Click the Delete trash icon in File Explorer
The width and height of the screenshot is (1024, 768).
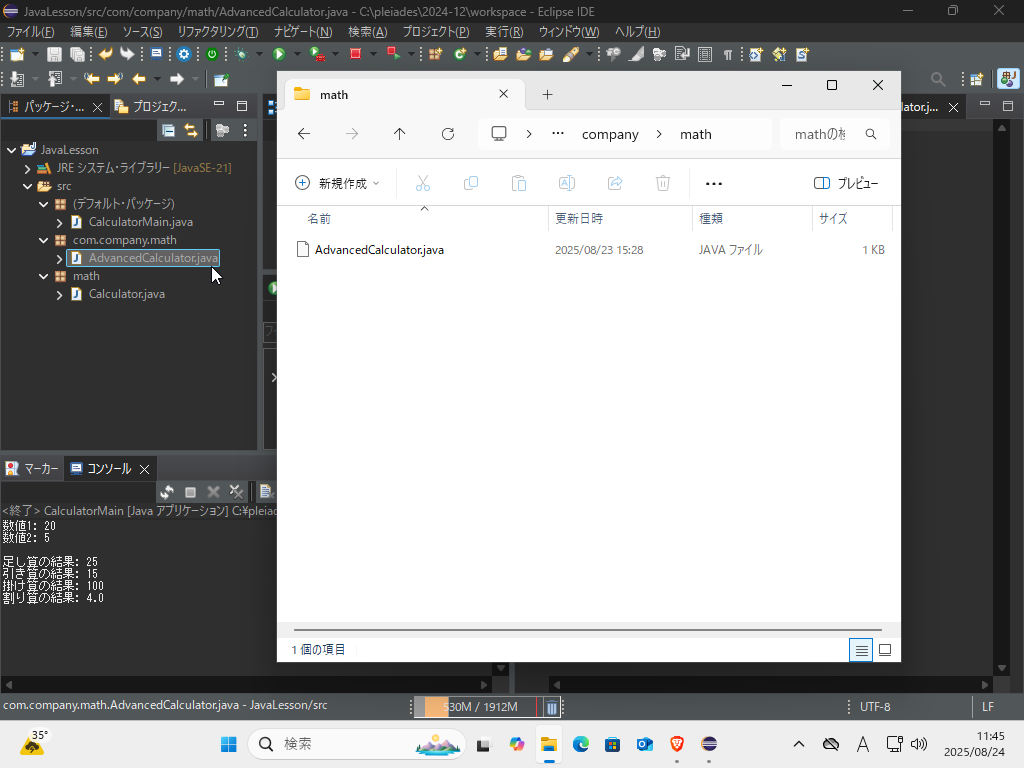(663, 184)
